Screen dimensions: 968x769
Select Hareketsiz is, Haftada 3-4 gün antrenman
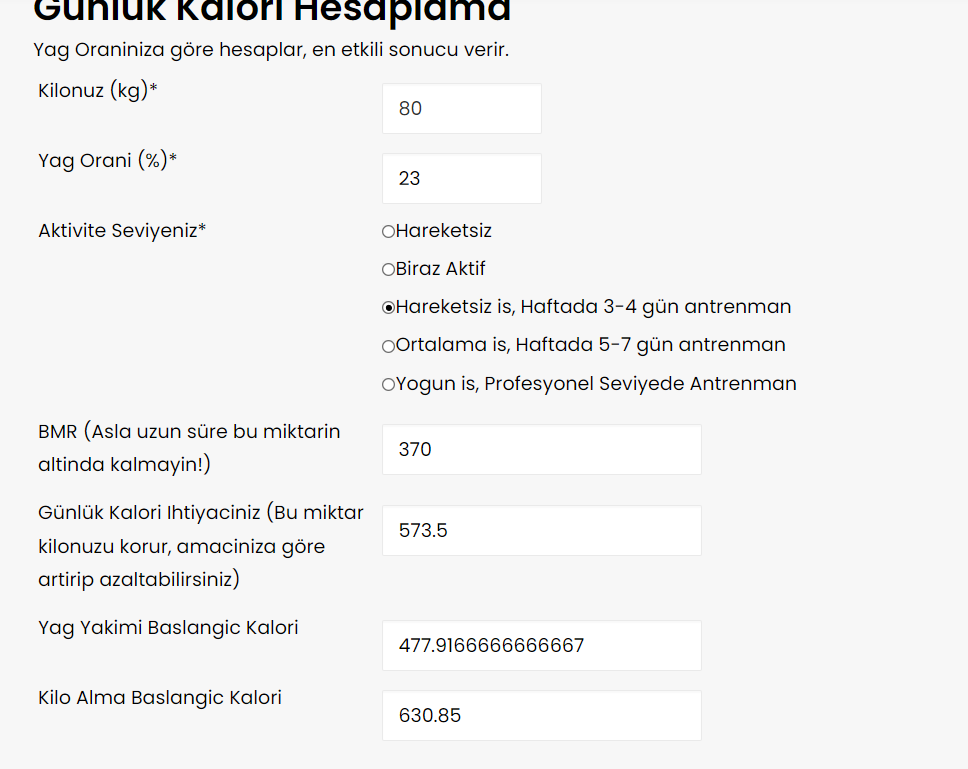388,308
